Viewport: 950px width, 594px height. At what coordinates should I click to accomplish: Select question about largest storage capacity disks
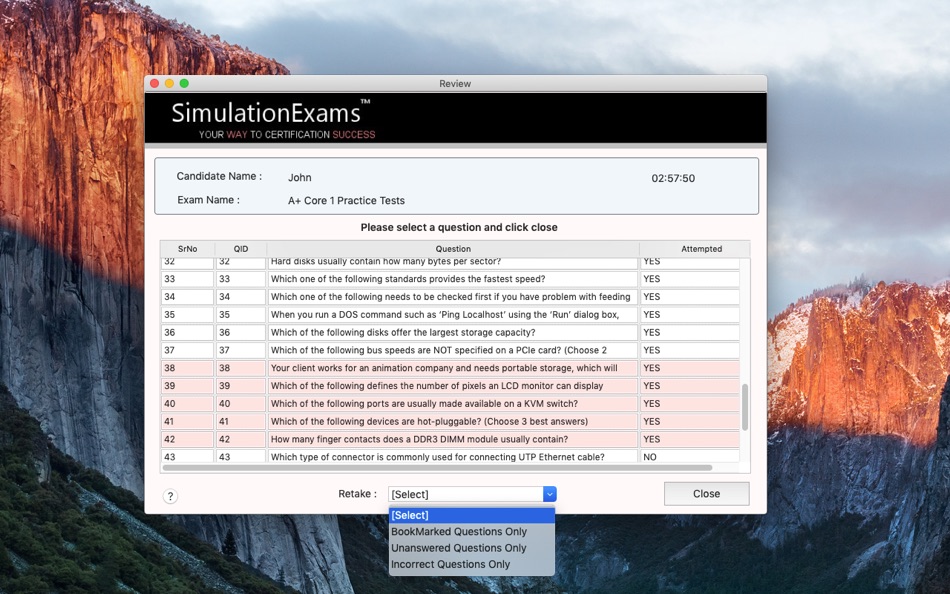[453, 332]
